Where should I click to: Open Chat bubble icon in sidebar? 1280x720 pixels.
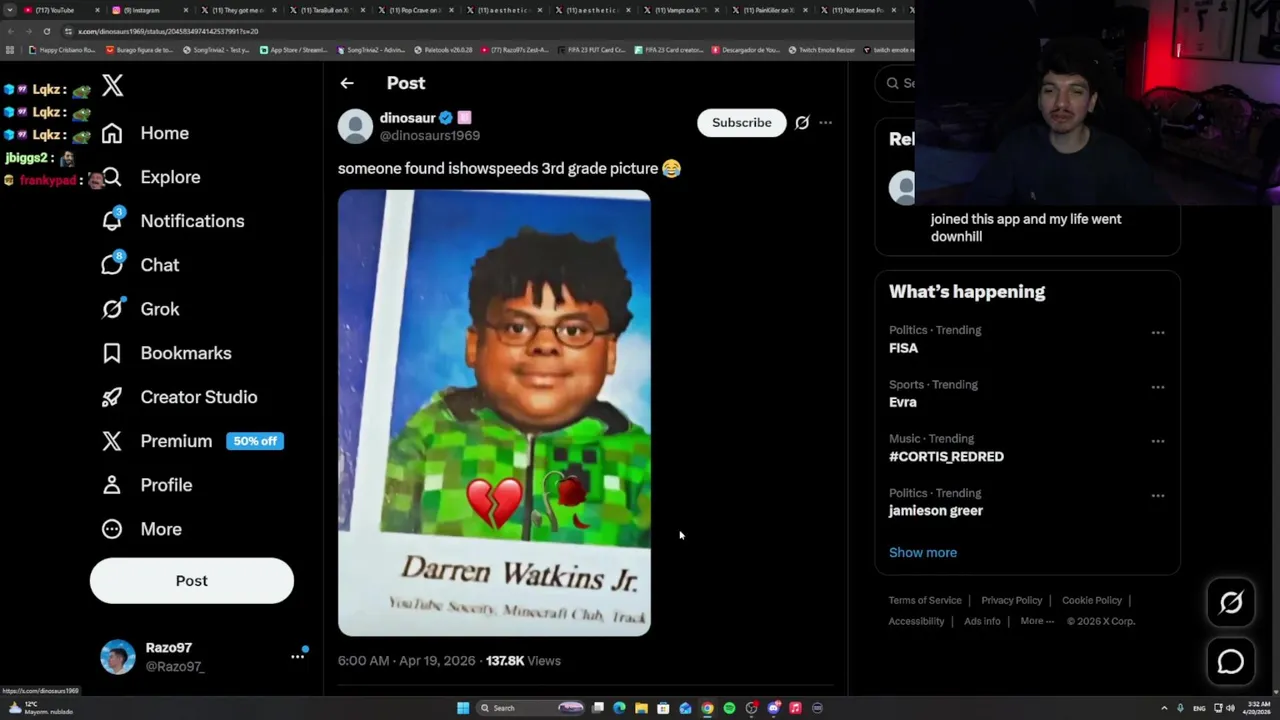tap(112, 265)
